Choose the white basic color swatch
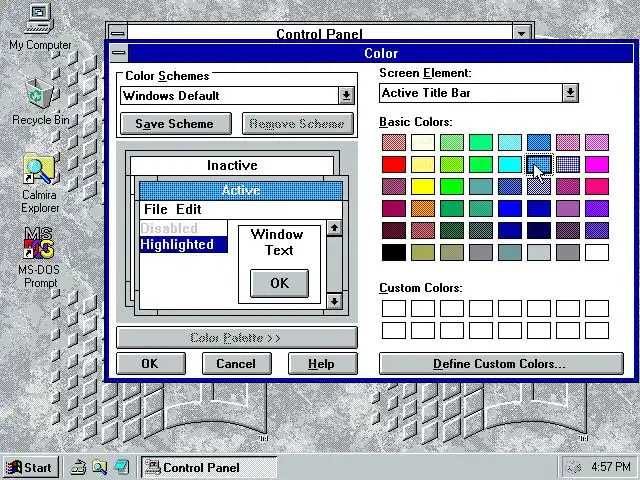Image resolution: width=640 pixels, height=480 pixels. (x=597, y=253)
